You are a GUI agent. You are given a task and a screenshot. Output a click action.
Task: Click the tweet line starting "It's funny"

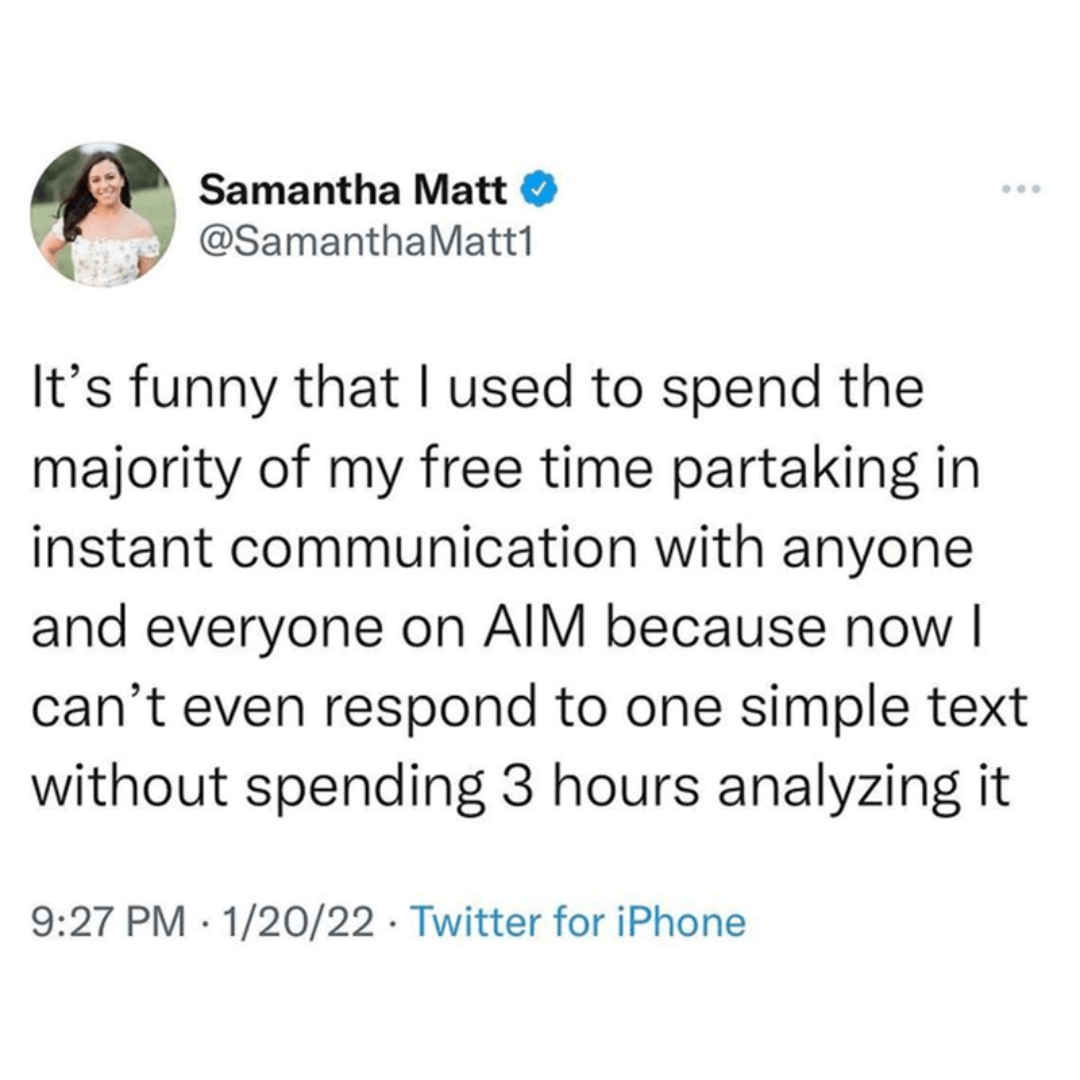tap(476, 388)
